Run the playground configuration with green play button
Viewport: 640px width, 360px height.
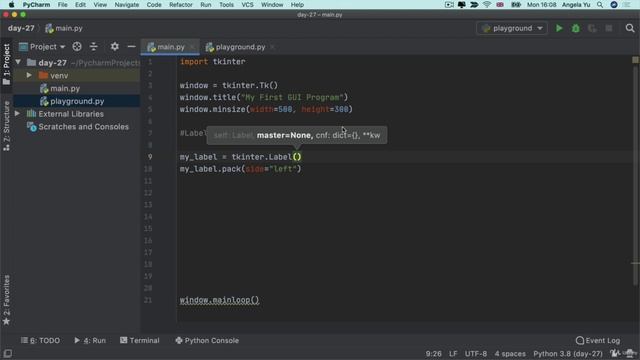[559, 28]
